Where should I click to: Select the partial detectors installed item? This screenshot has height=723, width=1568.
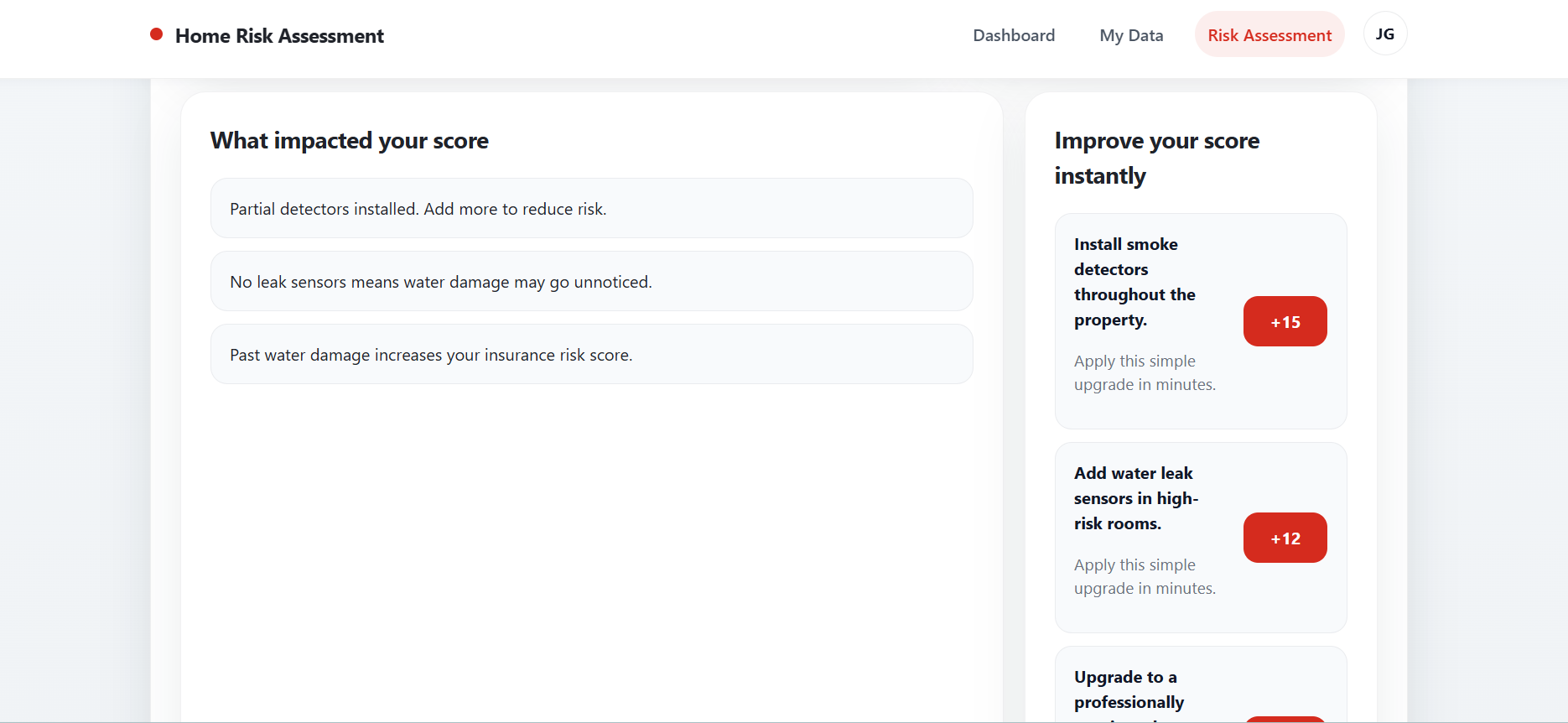591,208
